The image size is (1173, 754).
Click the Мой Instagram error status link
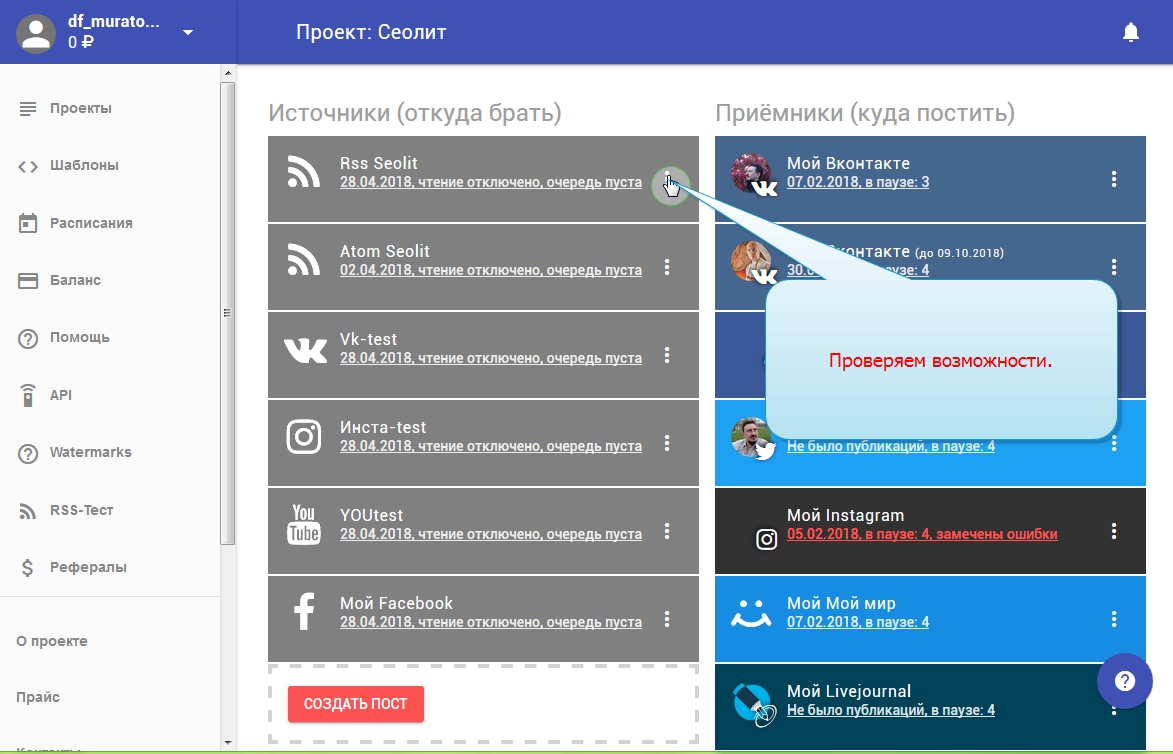[x=921, y=534]
